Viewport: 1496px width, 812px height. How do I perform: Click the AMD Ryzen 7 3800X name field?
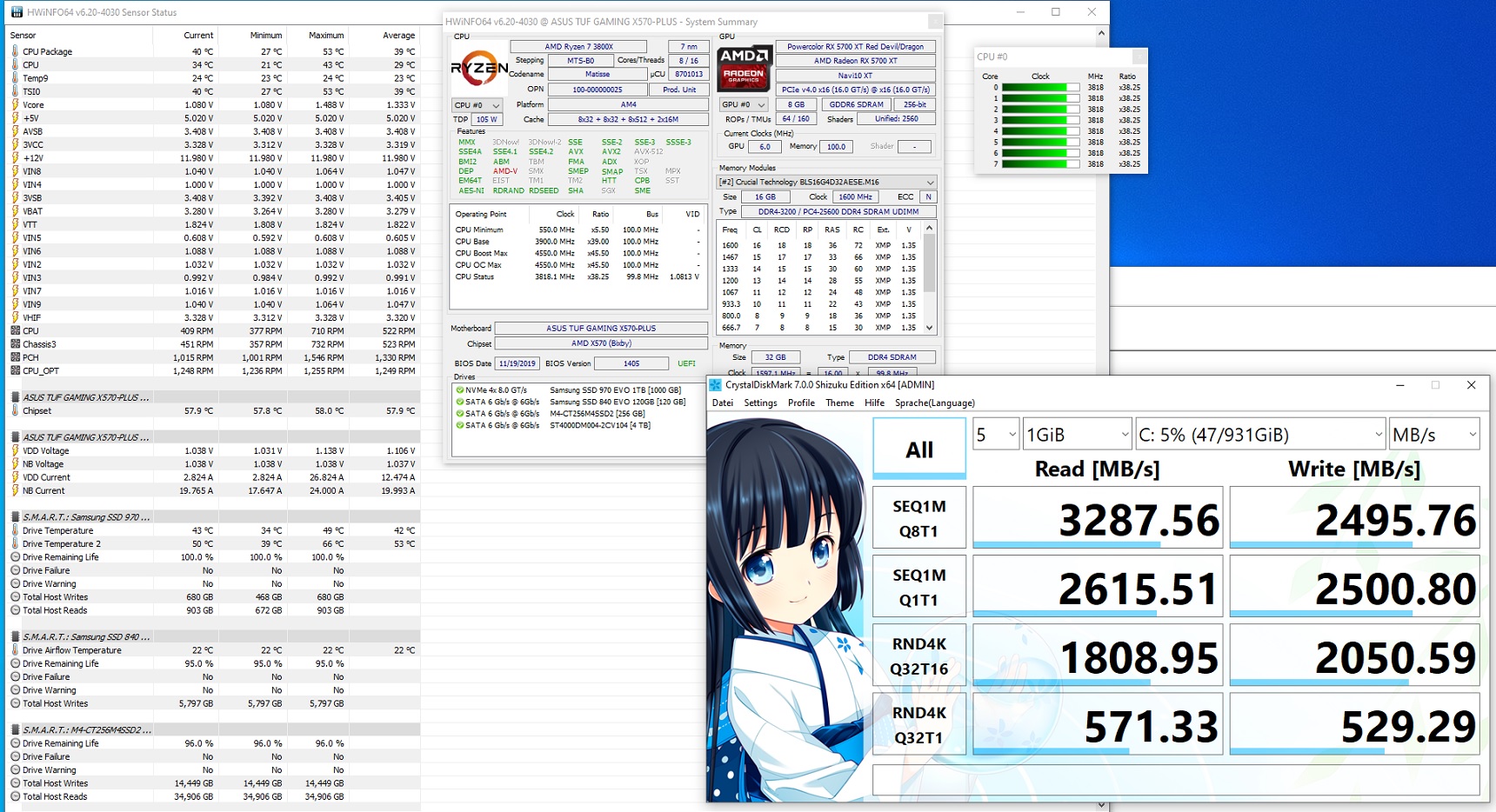click(x=578, y=47)
